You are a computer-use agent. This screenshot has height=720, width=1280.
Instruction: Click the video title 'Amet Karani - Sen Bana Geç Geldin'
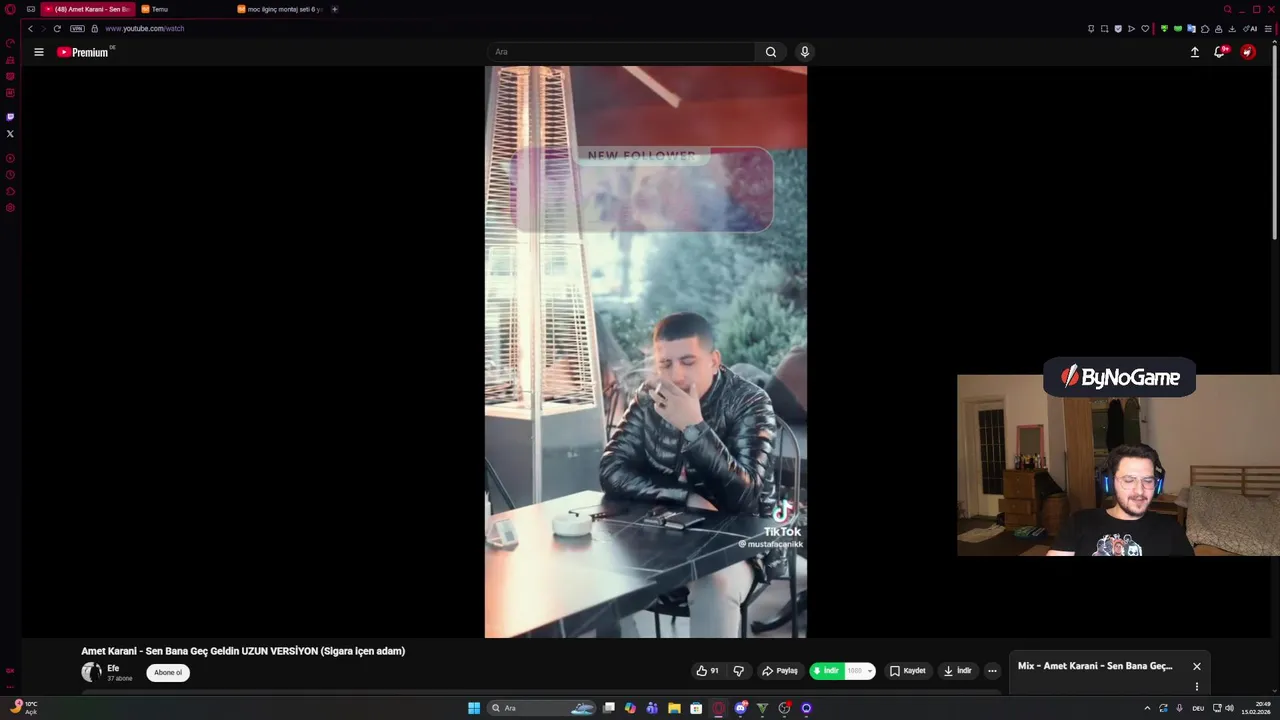point(243,651)
